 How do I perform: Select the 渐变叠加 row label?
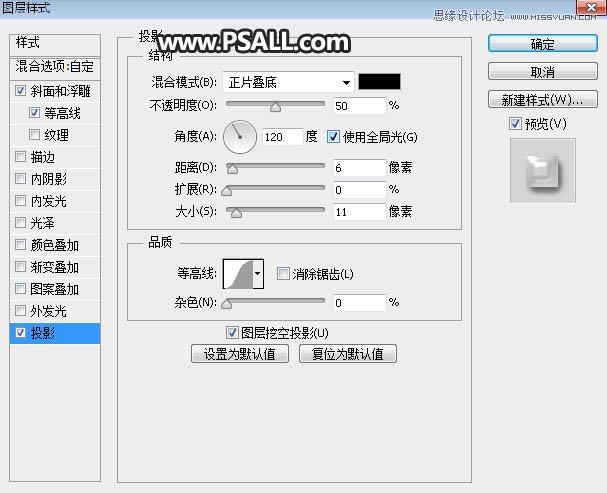pos(55,267)
